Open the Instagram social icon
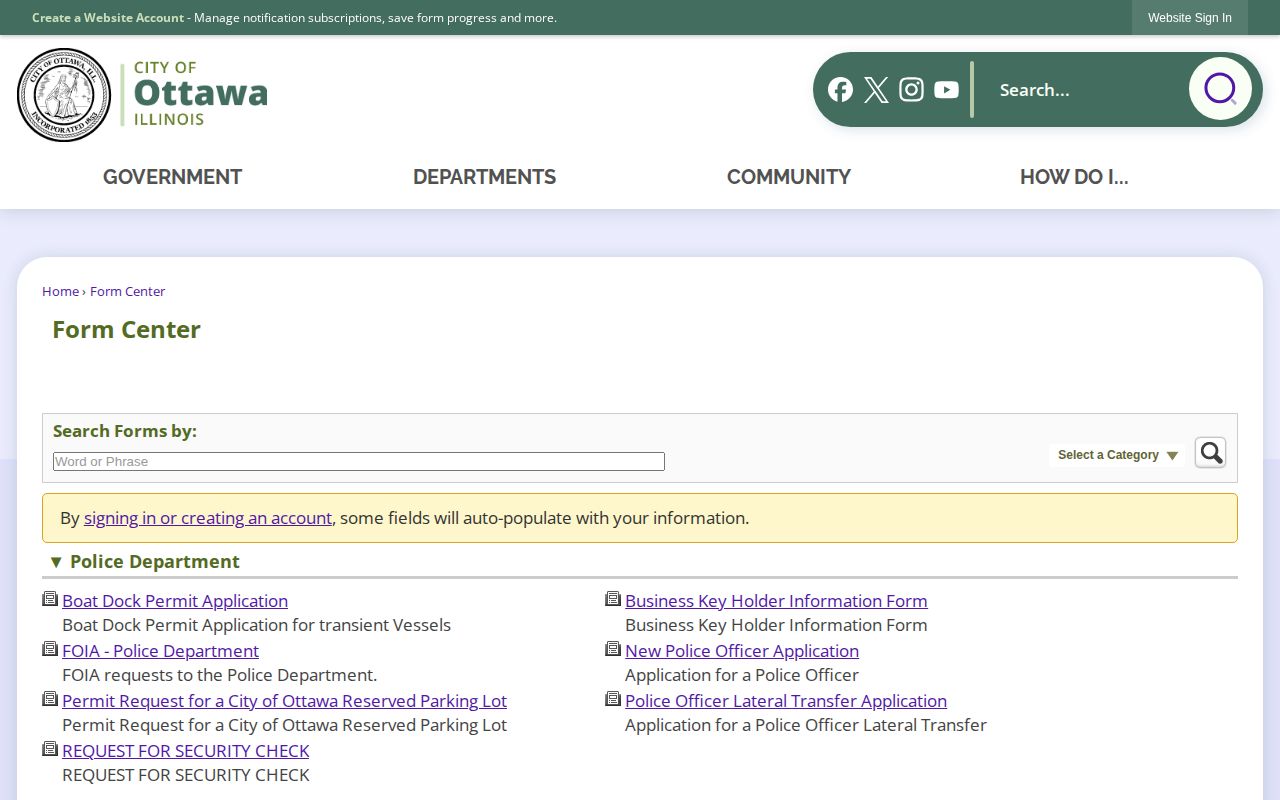1280x800 pixels. pyautogui.click(x=911, y=90)
